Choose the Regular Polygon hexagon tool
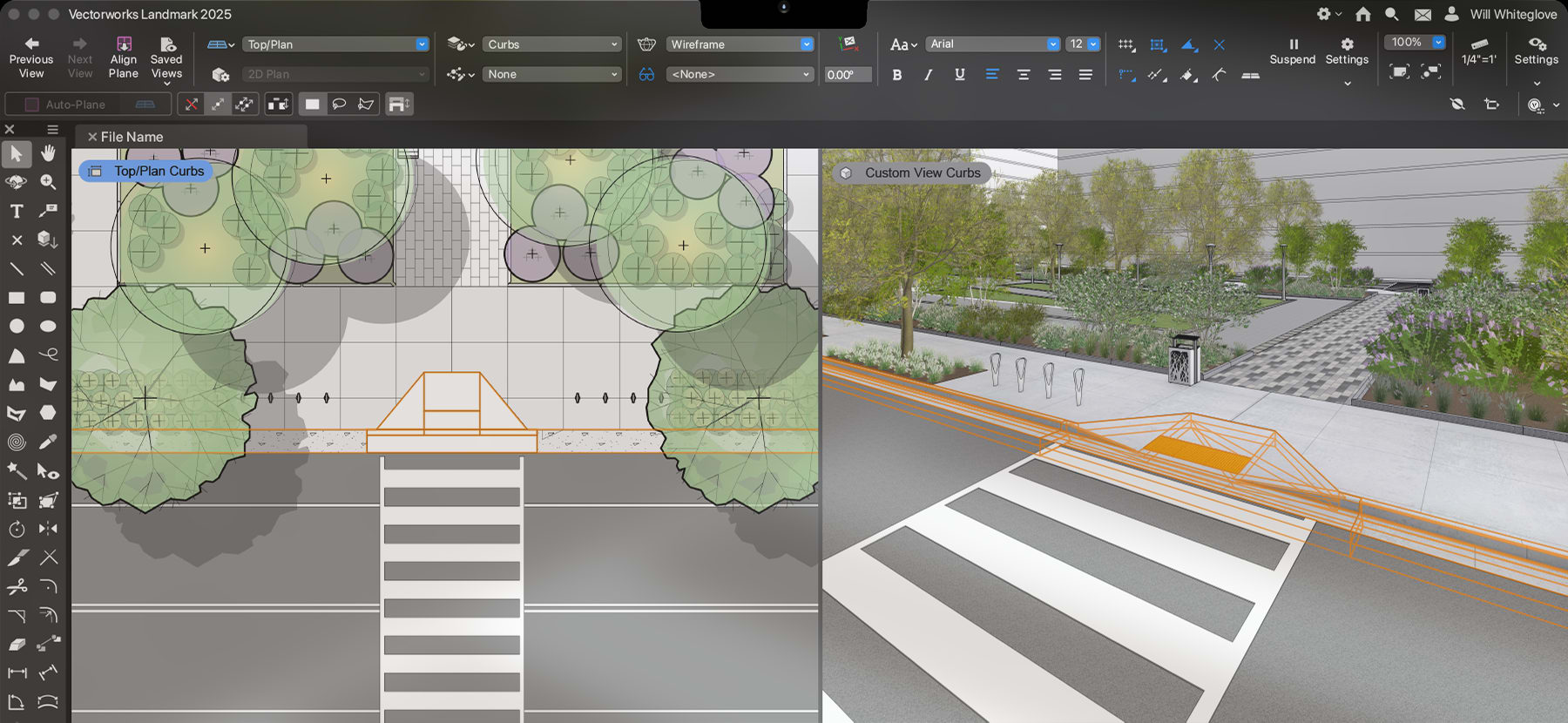 coord(48,412)
